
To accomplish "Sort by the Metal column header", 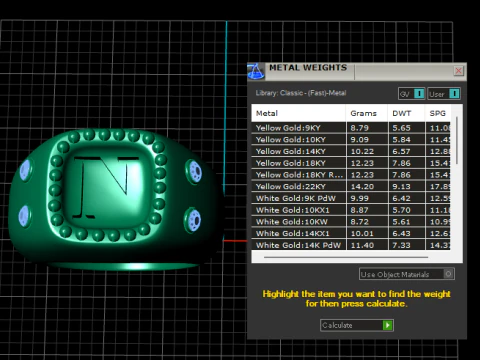I will 298,113.
